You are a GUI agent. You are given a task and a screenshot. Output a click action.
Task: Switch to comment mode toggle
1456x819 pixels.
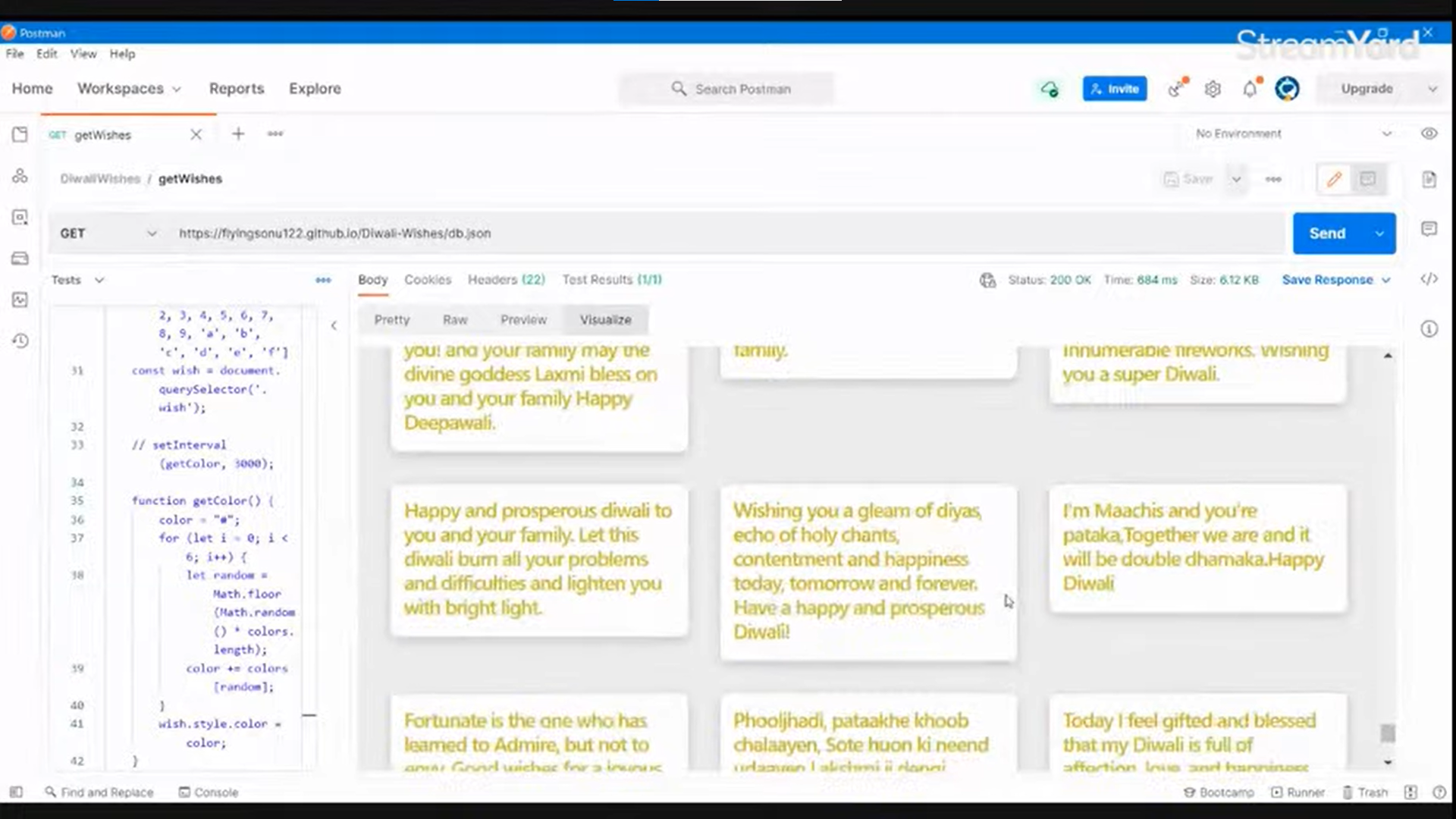click(1368, 180)
